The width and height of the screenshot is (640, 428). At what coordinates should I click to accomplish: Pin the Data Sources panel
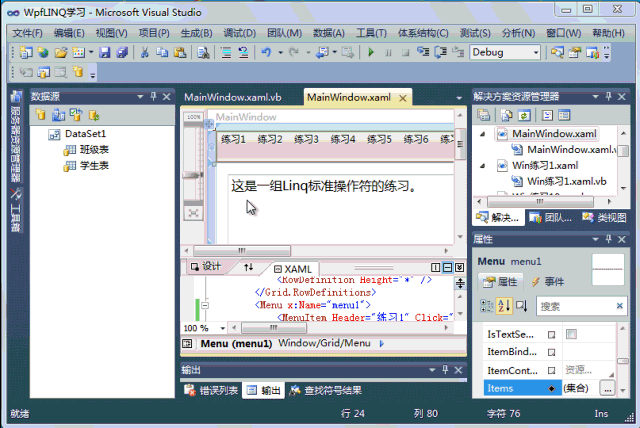pyautogui.click(x=153, y=96)
